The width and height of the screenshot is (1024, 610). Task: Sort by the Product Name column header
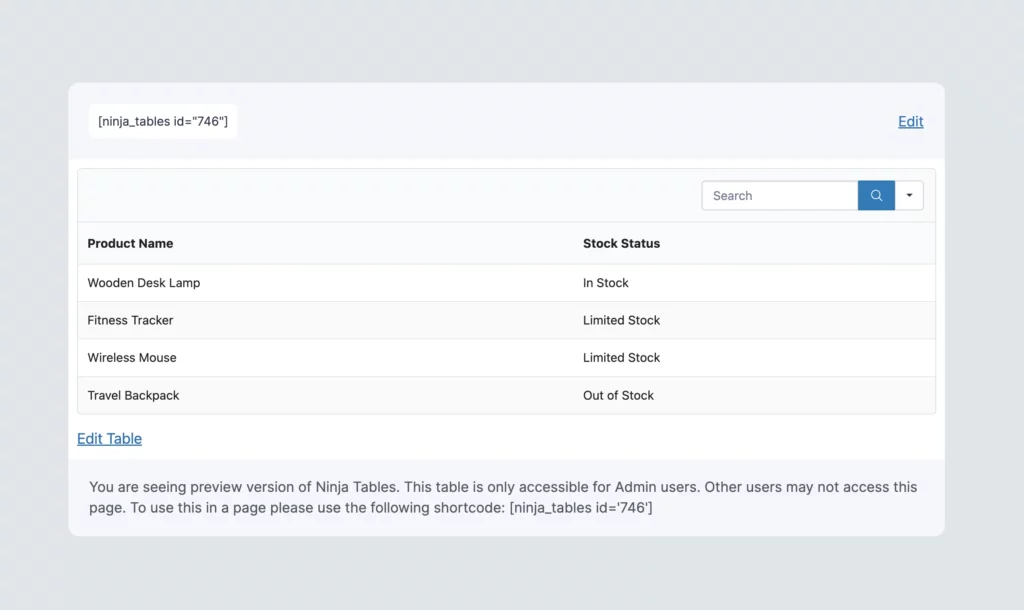pyautogui.click(x=130, y=244)
